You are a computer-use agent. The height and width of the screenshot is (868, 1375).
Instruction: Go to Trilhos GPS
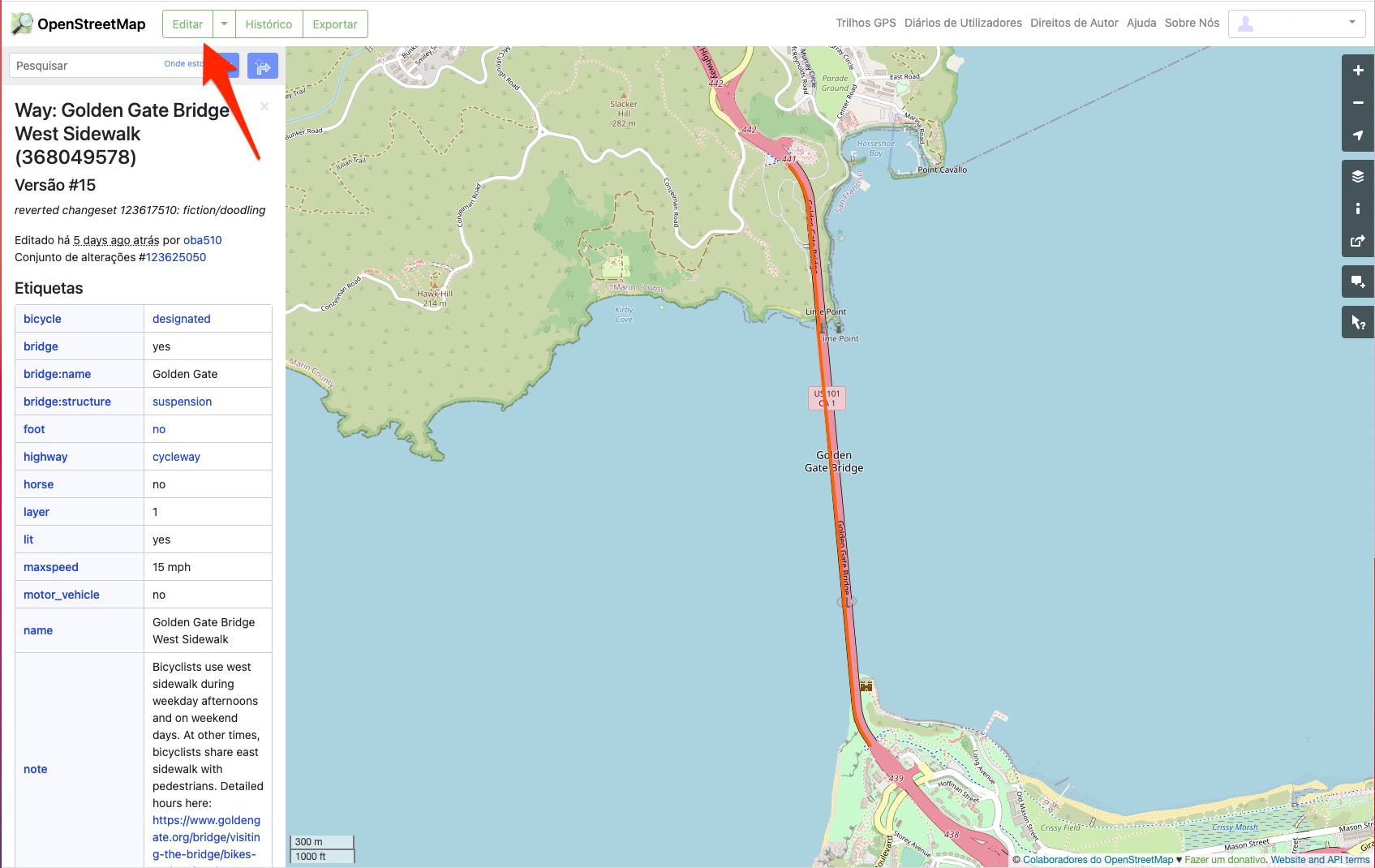tap(866, 23)
